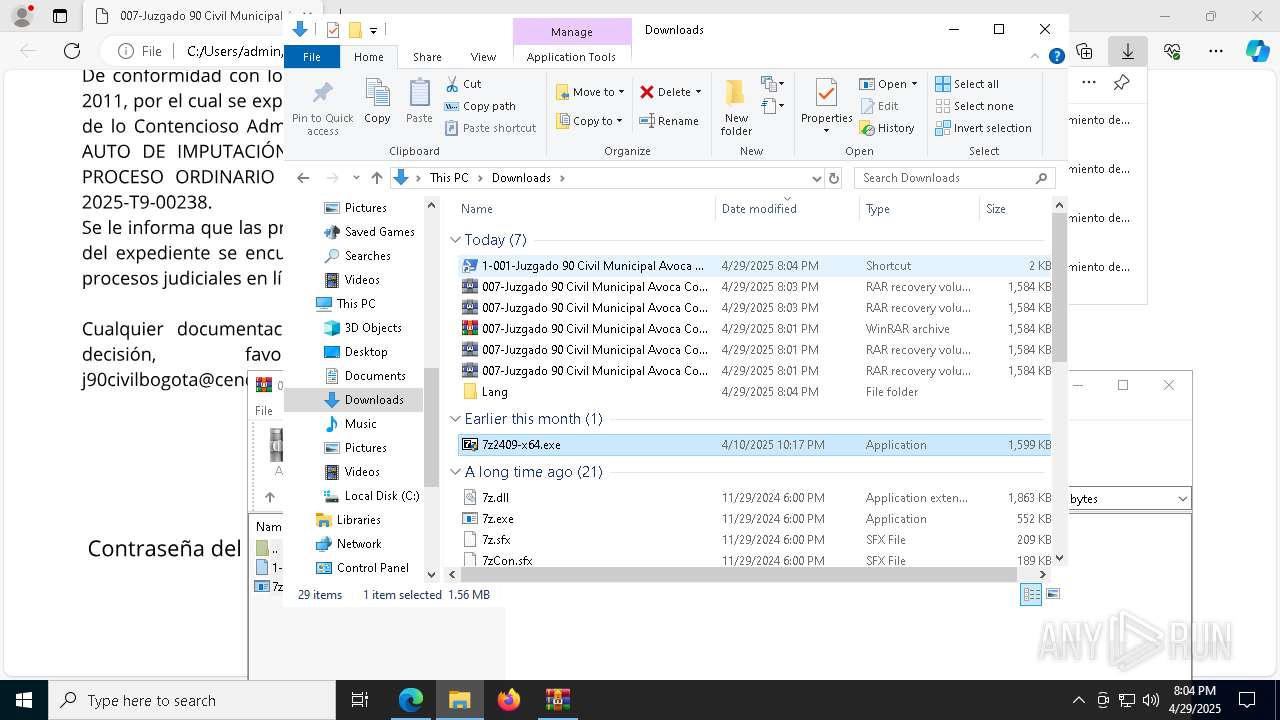The height and width of the screenshot is (720, 1280).
Task: Open Microsoft Edge from the taskbar
Action: [x=411, y=700]
